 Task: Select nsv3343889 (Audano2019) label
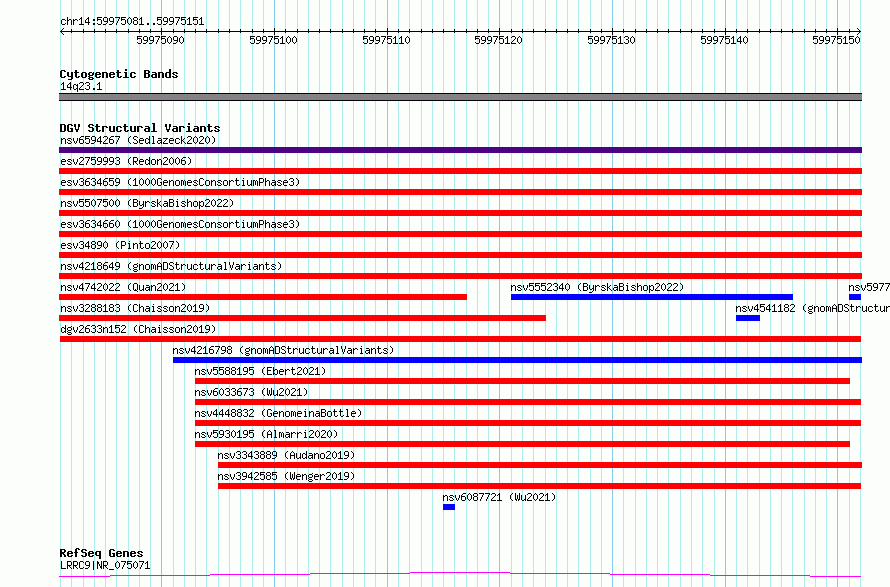286,455
